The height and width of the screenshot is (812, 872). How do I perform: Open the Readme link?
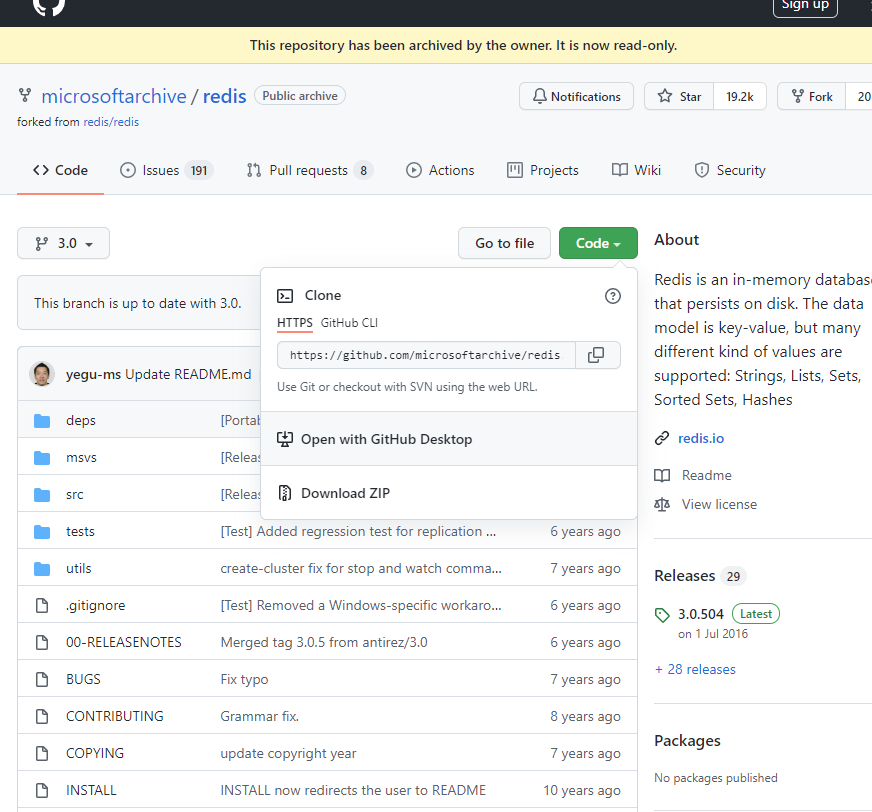(x=706, y=476)
